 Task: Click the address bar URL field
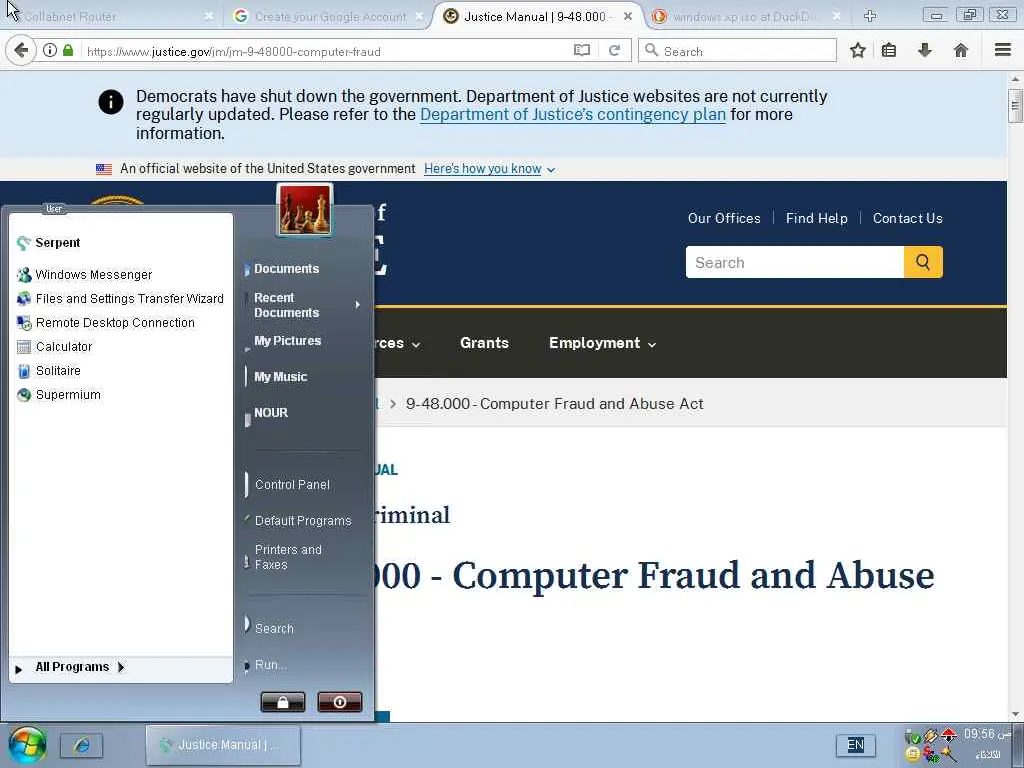pyautogui.click(x=327, y=52)
